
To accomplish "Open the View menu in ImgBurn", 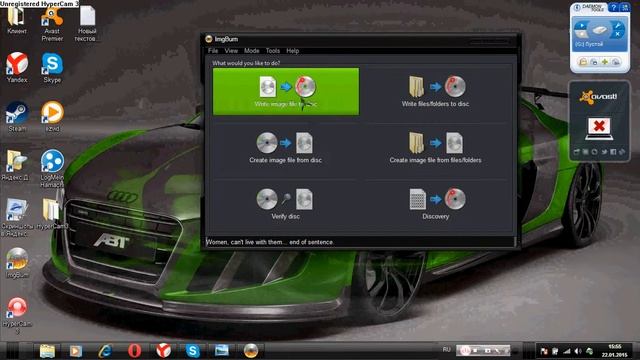I will click(231, 51).
